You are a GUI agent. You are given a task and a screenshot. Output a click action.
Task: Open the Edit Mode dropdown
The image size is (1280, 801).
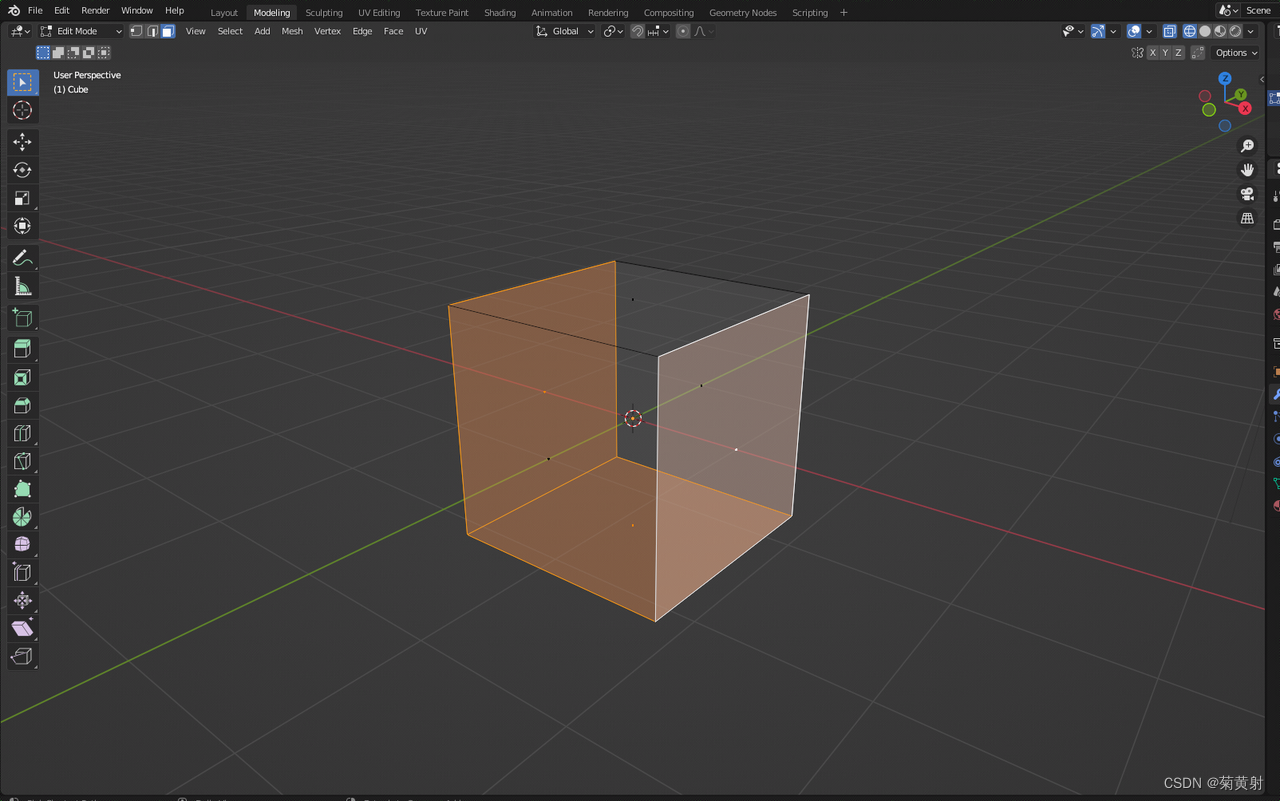point(80,31)
